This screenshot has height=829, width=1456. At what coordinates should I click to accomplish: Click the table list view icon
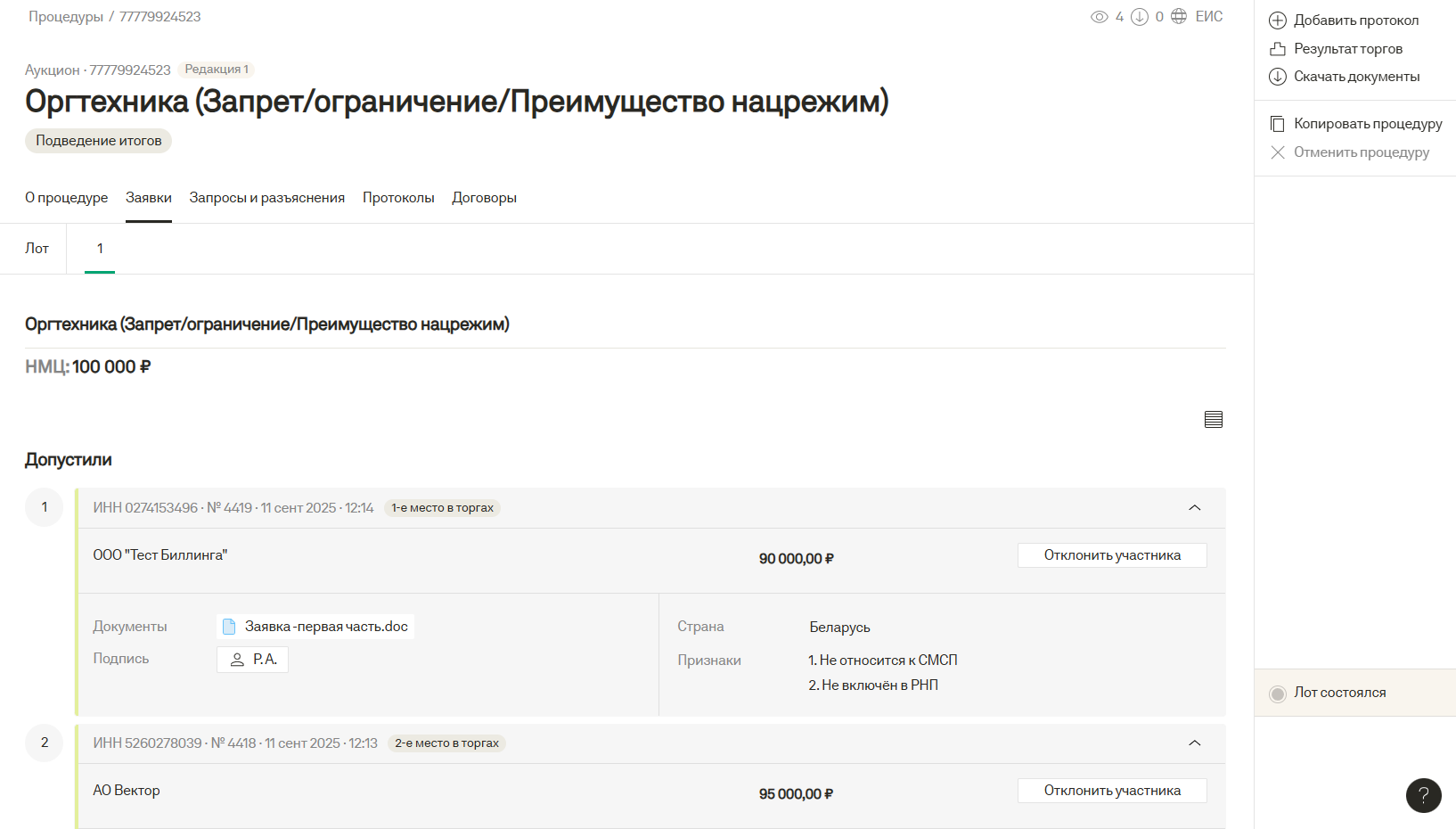point(1213,419)
